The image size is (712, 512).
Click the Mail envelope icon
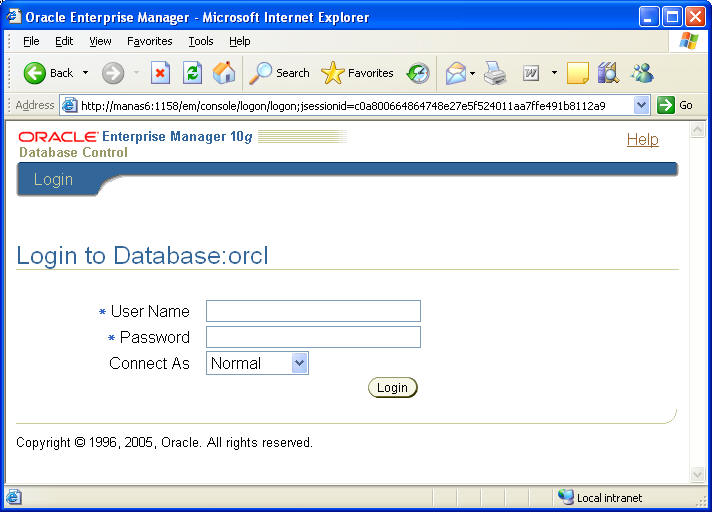pyautogui.click(x=455, y=73)
